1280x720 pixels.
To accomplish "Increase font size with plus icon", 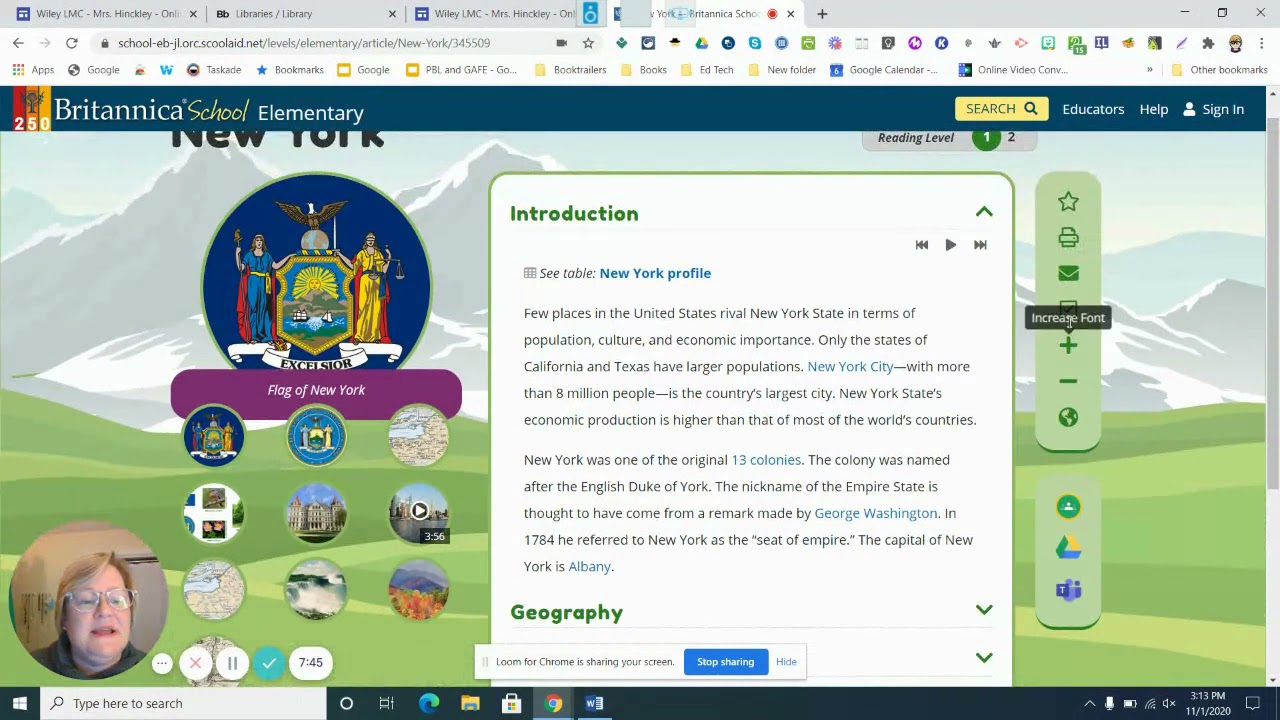I will pyautogui.click(x=1068, y=346).
